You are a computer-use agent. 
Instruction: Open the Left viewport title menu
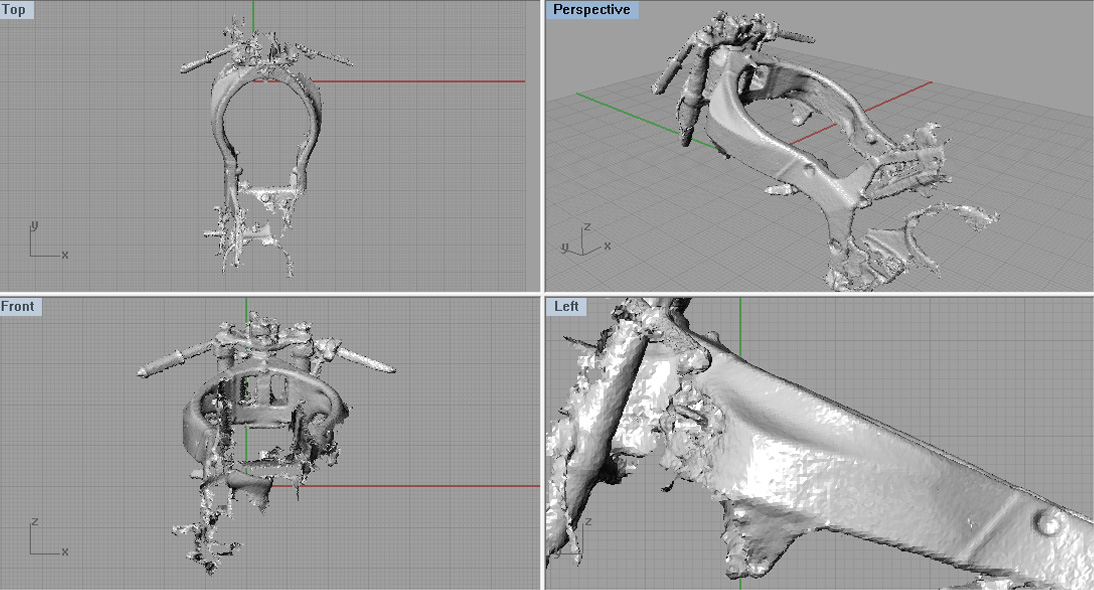coord(567,307)
